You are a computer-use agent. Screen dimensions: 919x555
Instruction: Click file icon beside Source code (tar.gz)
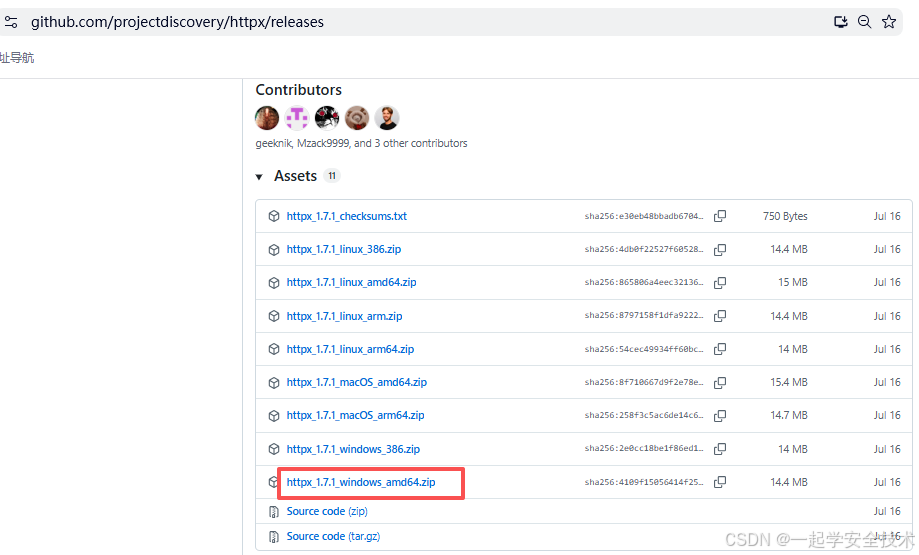click(274, 537)
